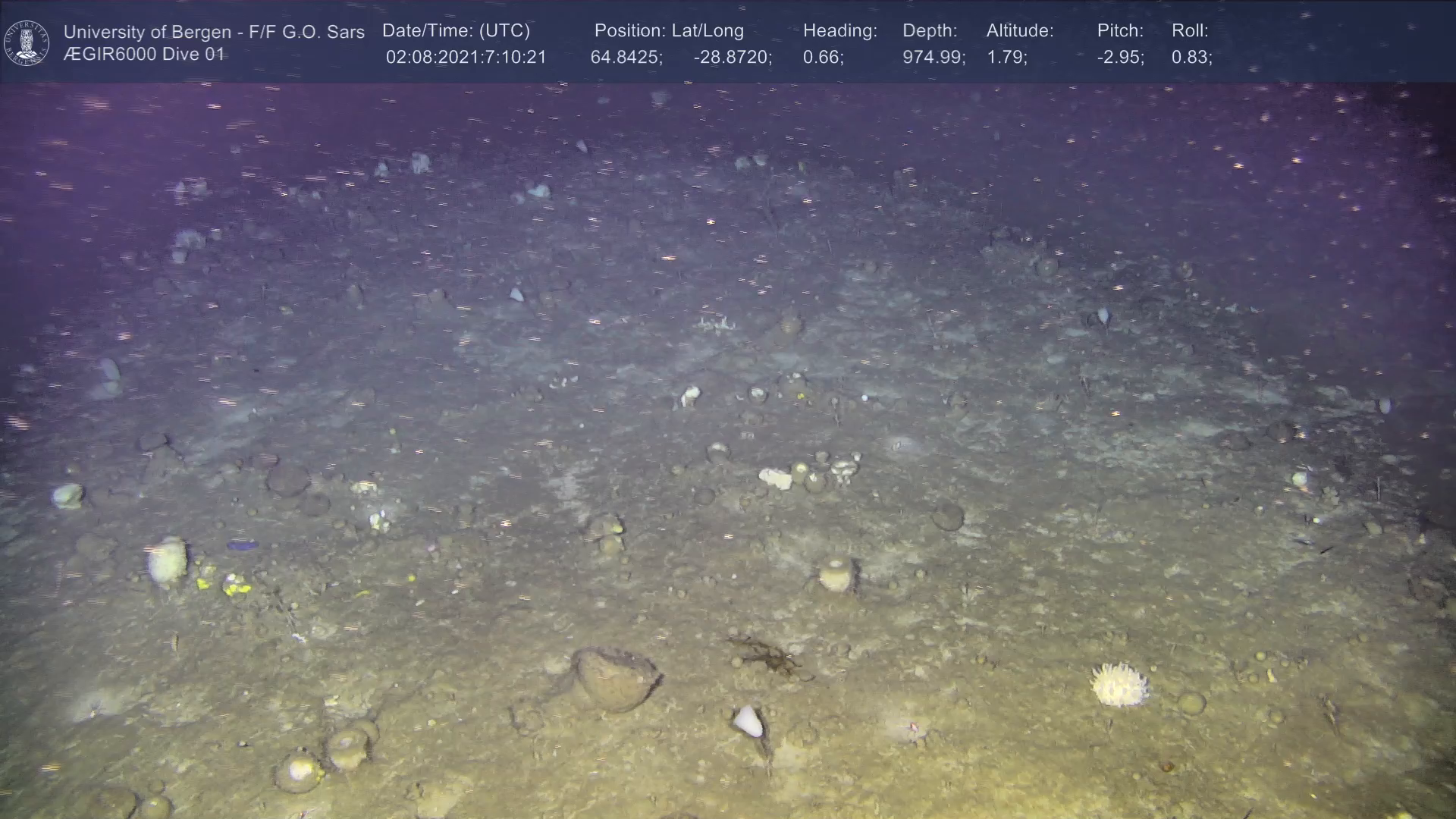Screen dimensions: 1456x819
Task: Click the Heading: header label
Action: point(839,31)
